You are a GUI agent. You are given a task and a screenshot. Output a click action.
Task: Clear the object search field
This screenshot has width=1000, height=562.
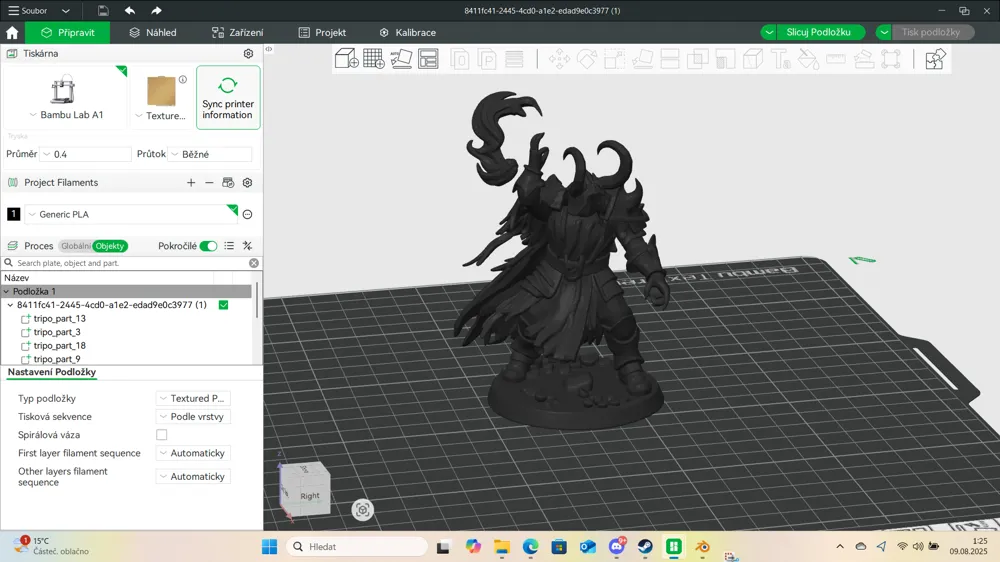click(x=254, y=263)
